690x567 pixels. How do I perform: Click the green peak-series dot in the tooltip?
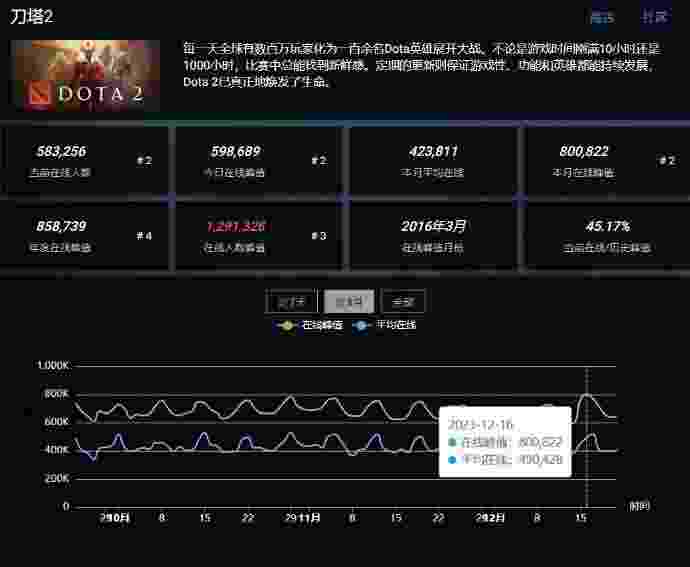(452, 442)
